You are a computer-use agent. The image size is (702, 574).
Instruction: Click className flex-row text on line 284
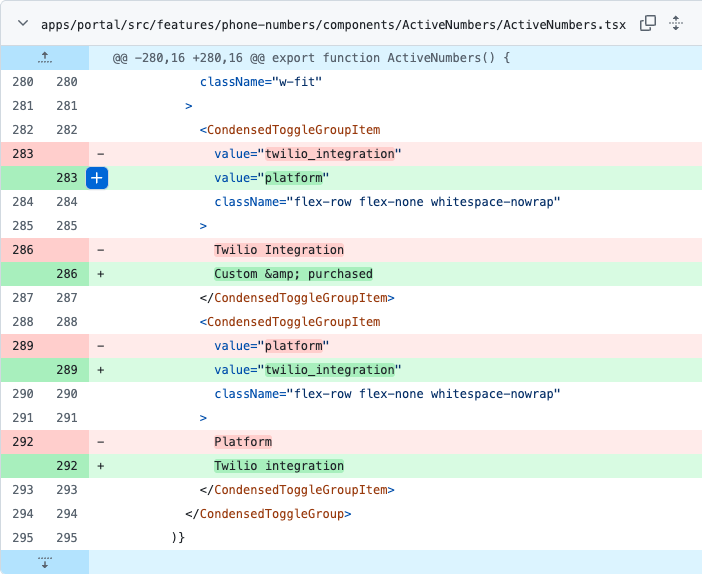pos(387,202)
